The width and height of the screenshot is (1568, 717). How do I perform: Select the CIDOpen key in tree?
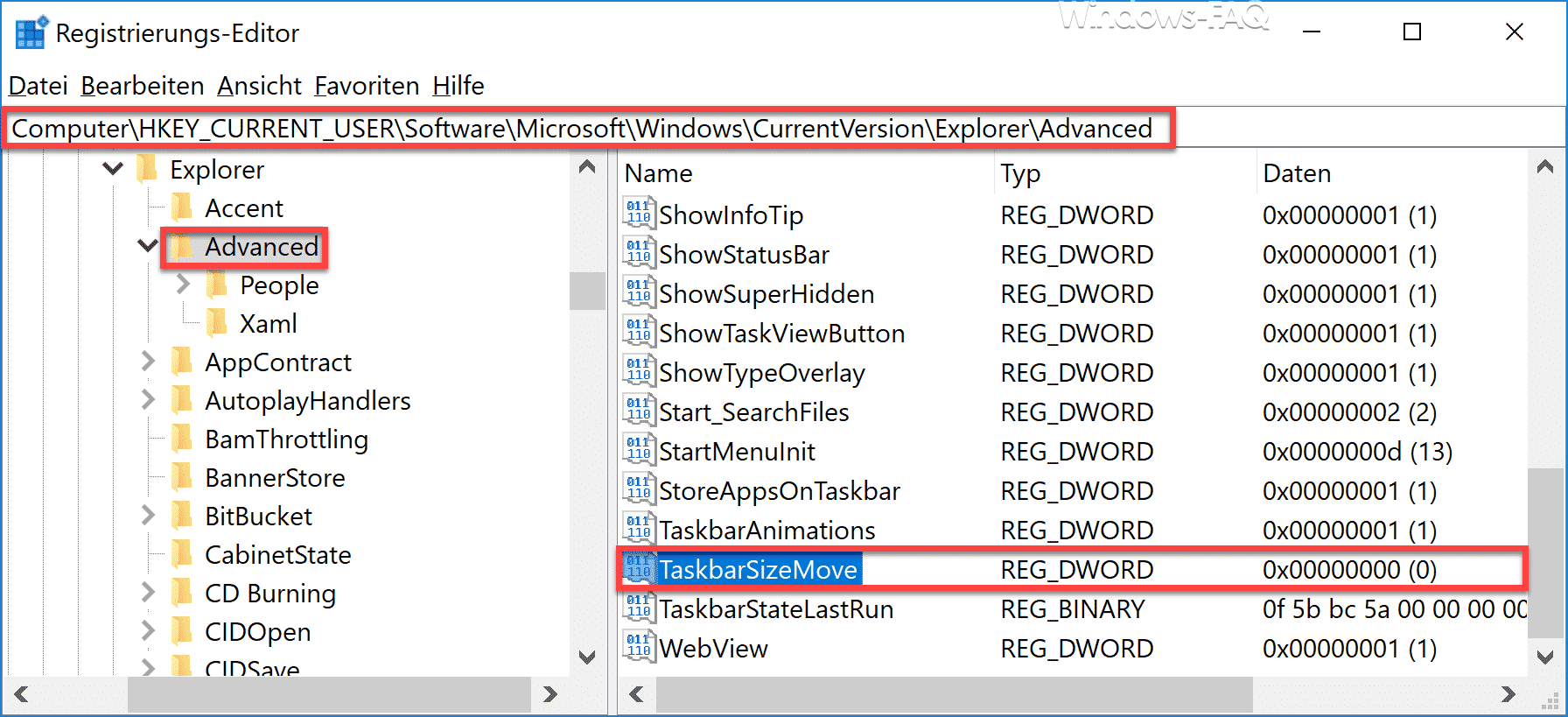258,631
